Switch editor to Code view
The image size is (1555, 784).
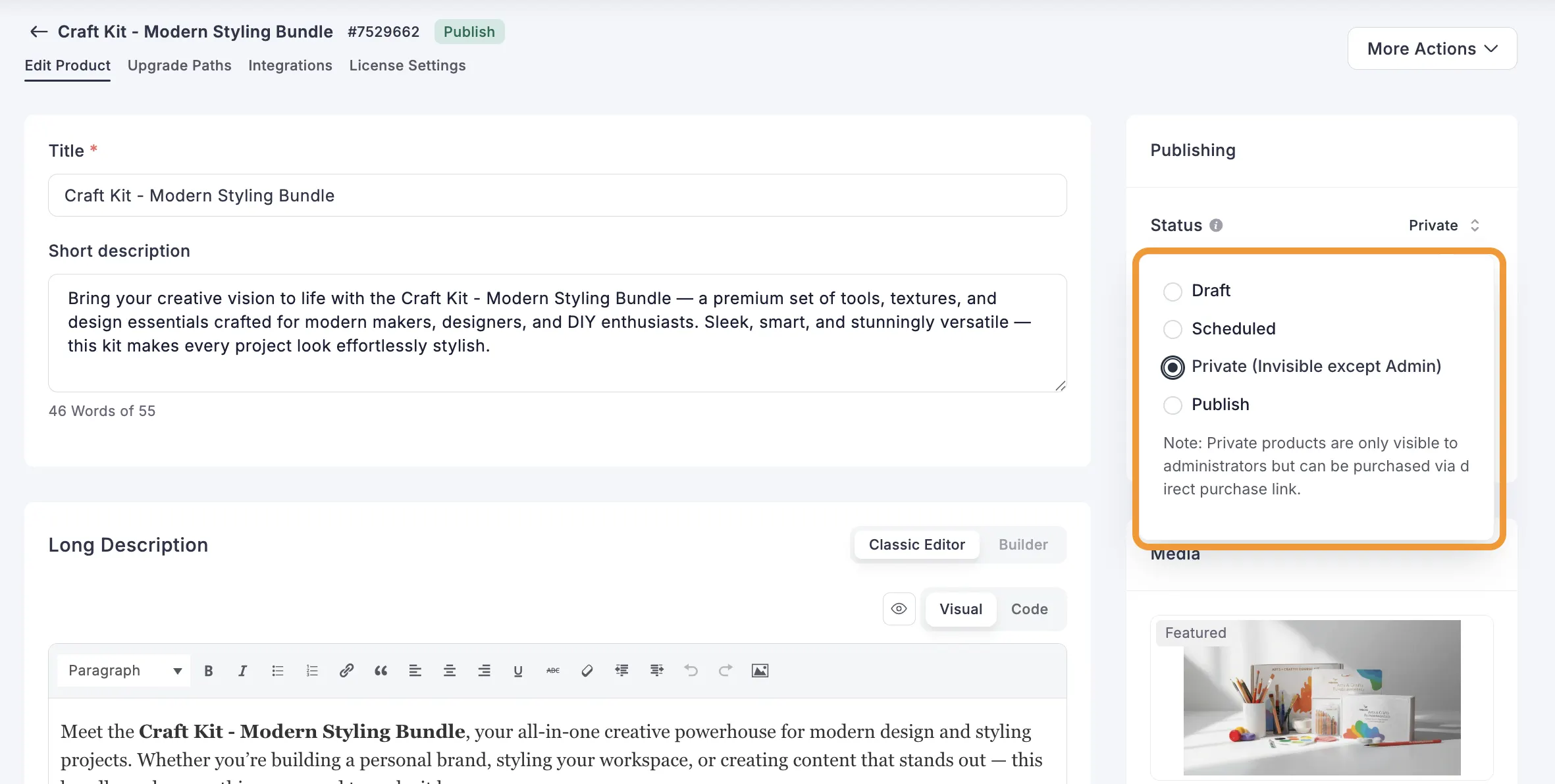tap(1029, 610)
